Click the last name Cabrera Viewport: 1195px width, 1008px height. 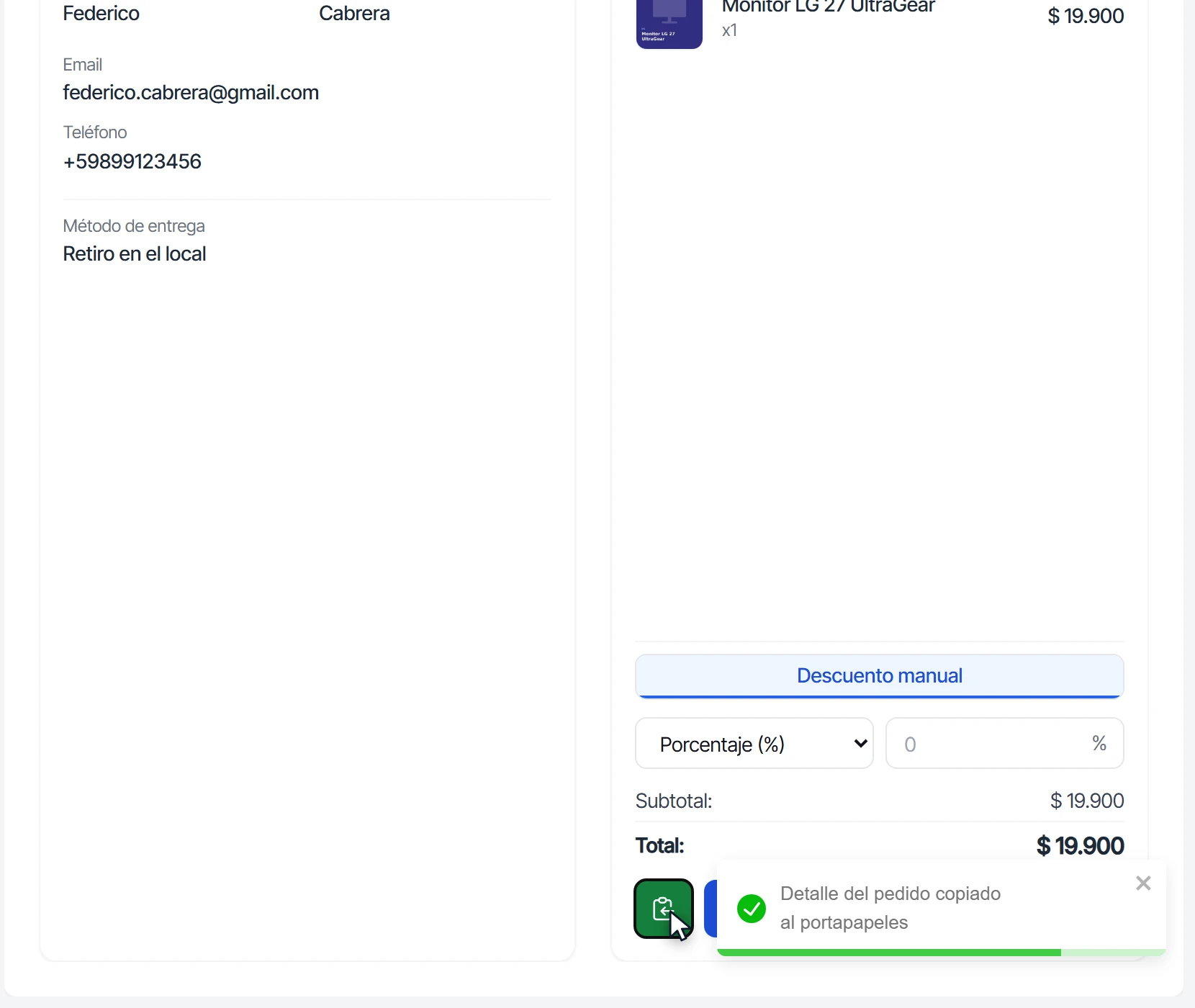(354, 13)
